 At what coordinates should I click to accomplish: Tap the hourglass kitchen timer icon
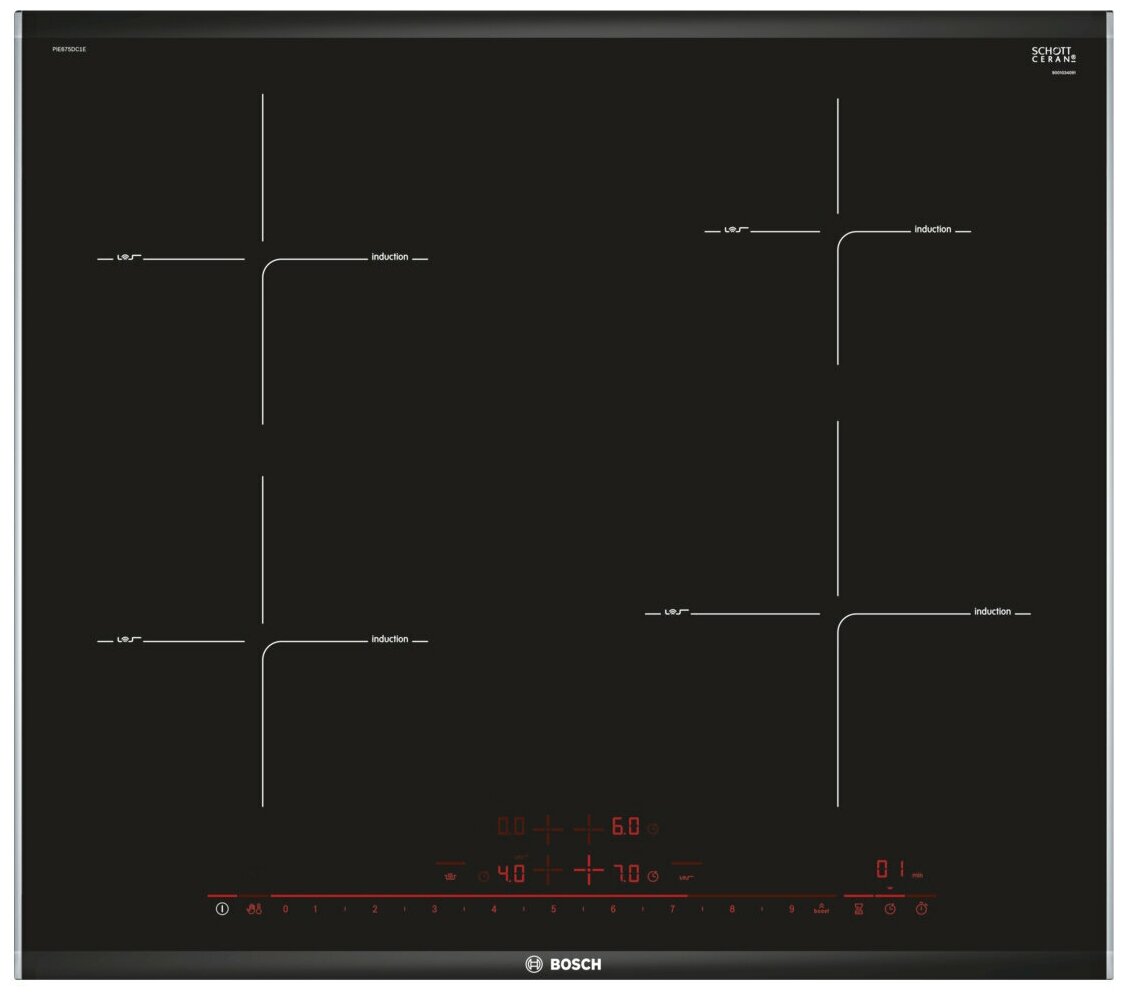pos(858,909)
